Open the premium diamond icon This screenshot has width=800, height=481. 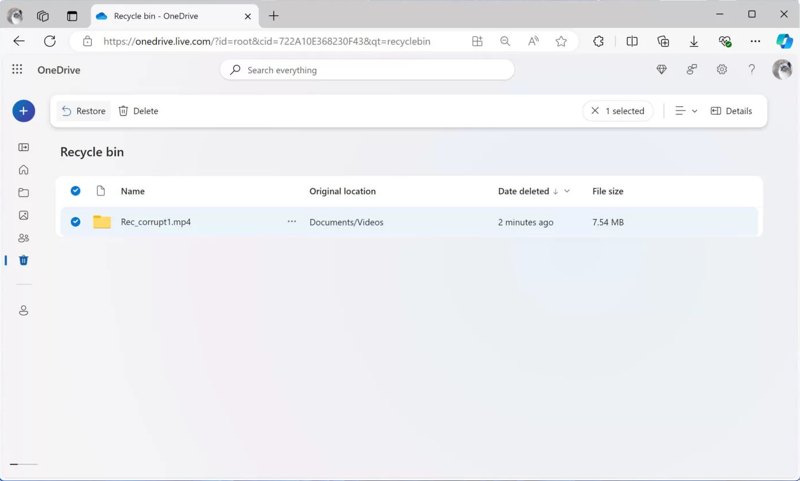coord(661,69)
